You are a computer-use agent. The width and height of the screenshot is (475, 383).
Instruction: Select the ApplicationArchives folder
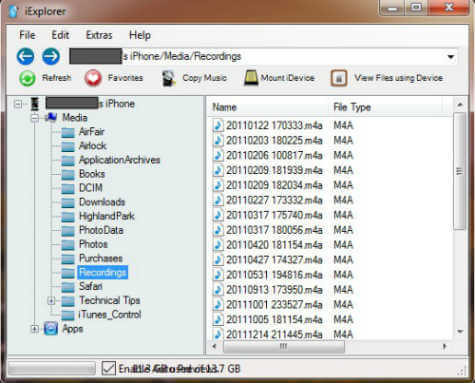119,160
